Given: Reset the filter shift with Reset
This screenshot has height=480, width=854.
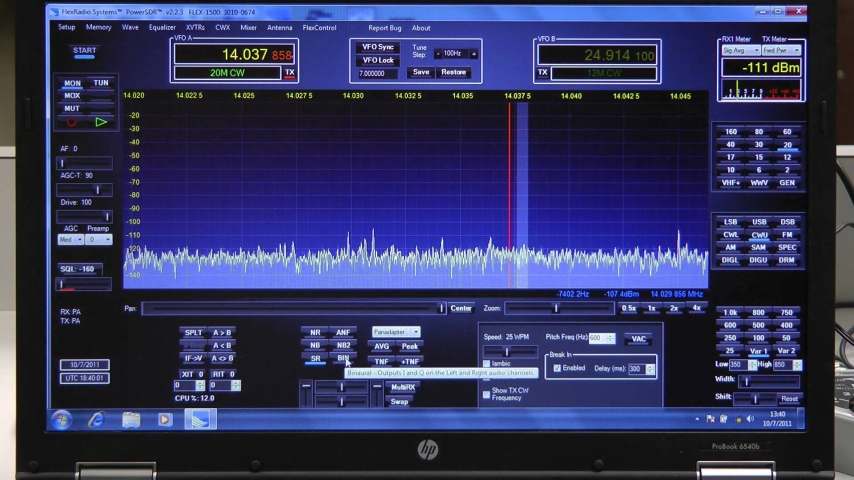Looking at the screenshot, I should click(x=789, y=399).
